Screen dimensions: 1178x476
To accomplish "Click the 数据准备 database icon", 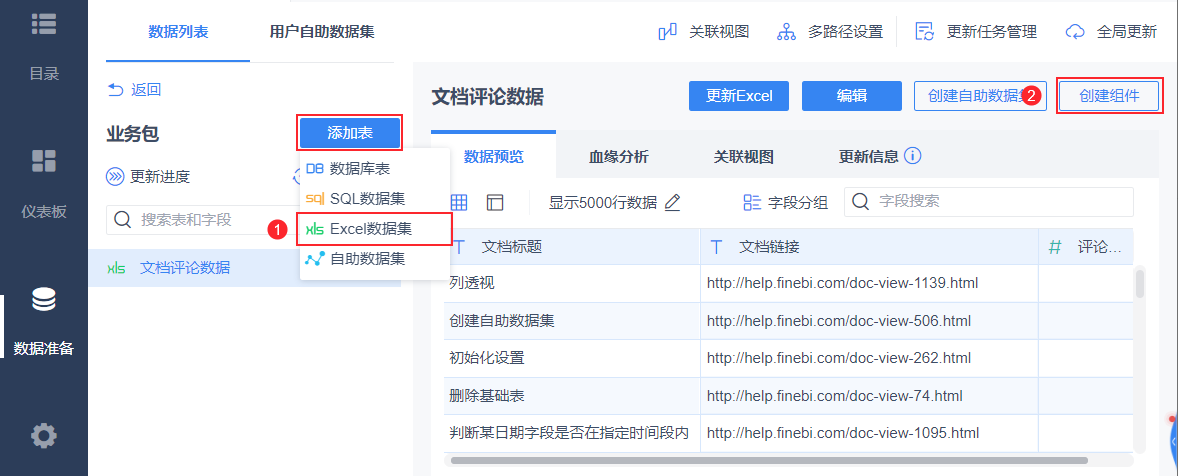I will pyautogui.click(x=43, y=299).
